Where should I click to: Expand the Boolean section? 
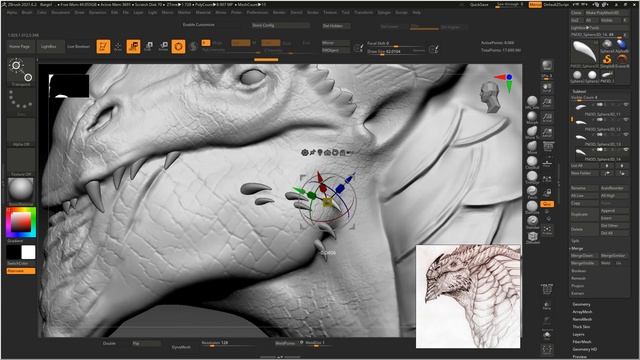point(578,271)
